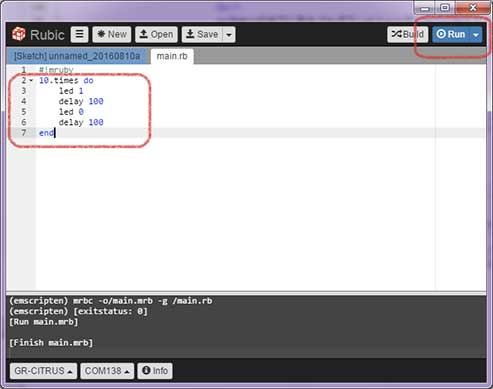Click the Rubic cube logo icon
Screen dimensions: 493x389
[19, 34]
